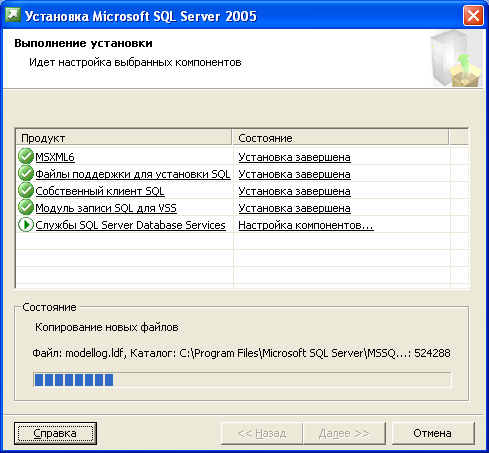Click the Отмена cancel button

433,433
